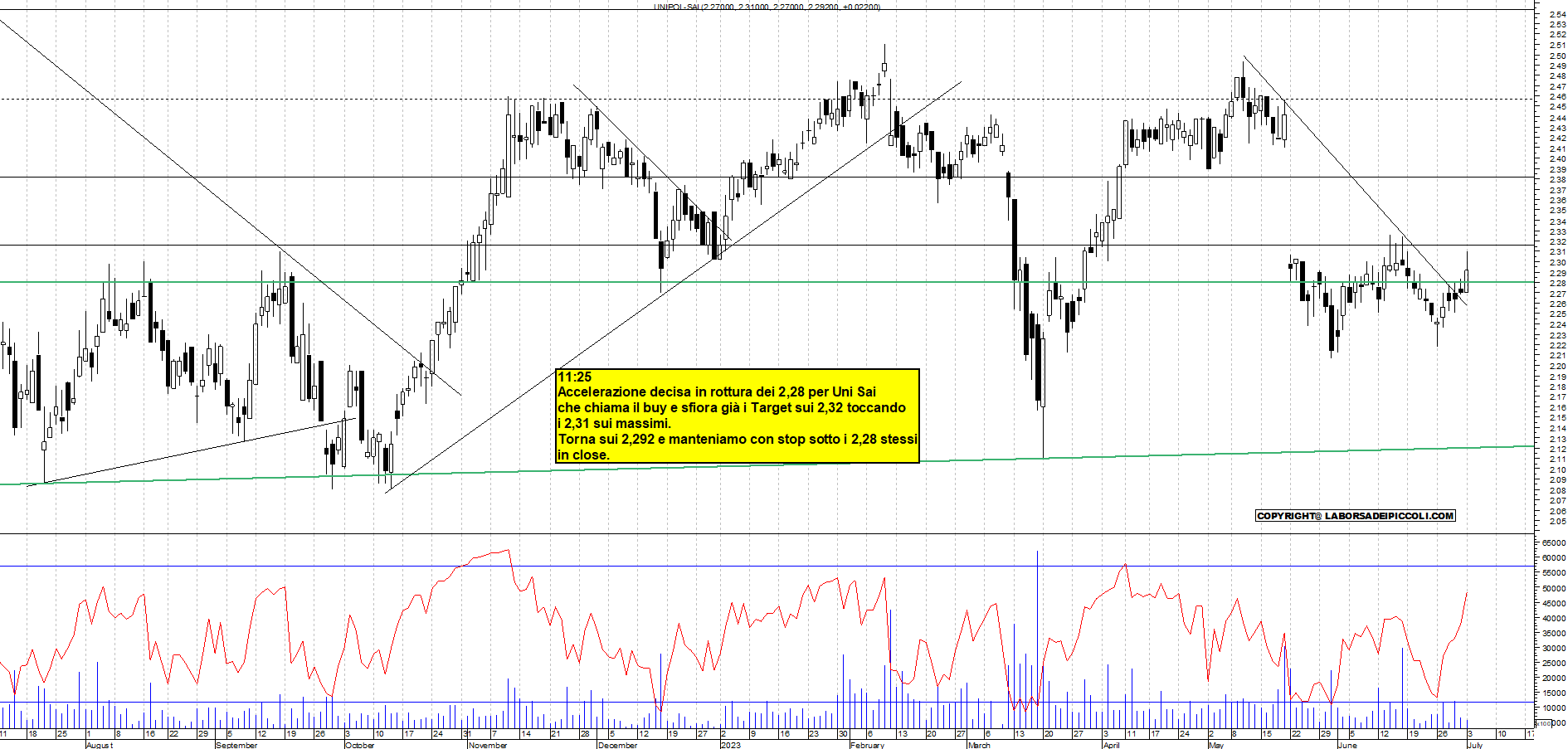The image size is (1568, 749).
Task: Click the 'February' month label on time axis
Action: [x=867, y=745]
